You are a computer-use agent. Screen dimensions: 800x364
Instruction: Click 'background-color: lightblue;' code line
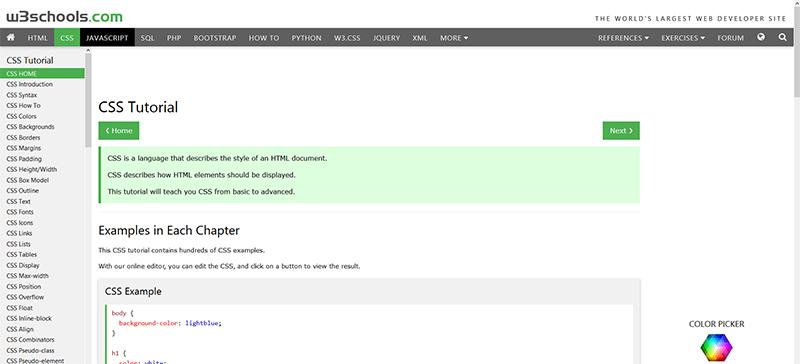pos(170,323)
